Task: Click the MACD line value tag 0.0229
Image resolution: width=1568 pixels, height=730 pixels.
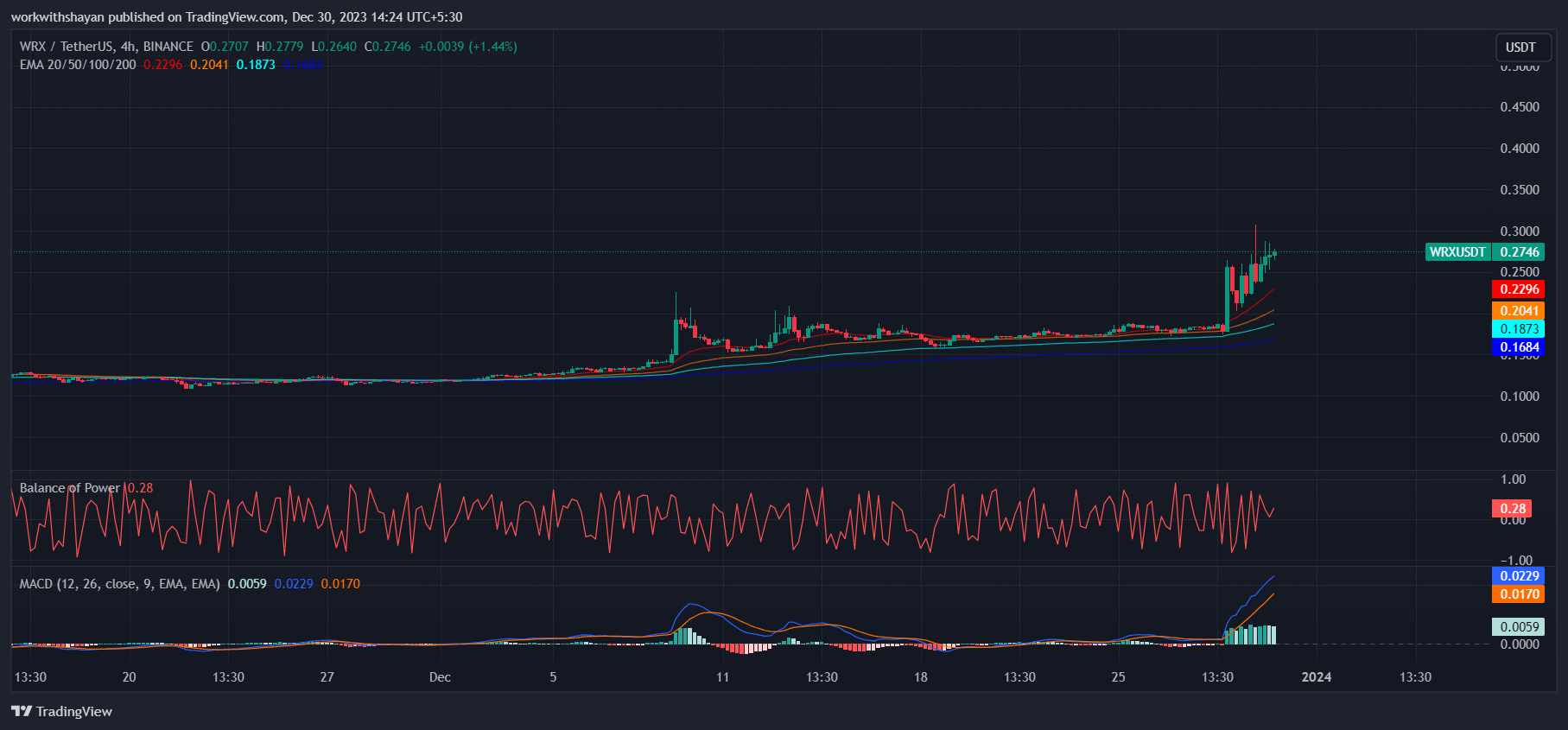Action: [1519, 576]
